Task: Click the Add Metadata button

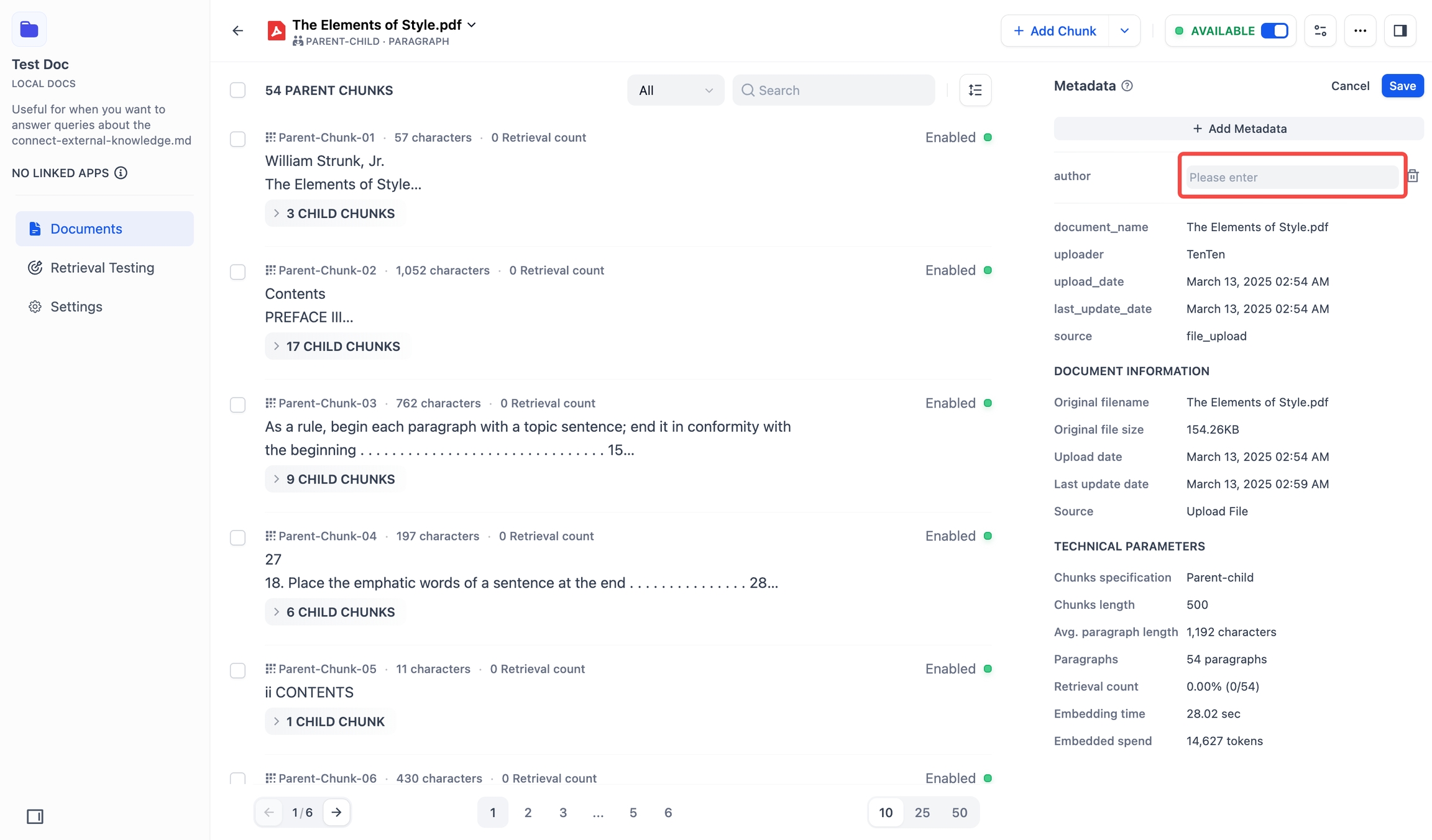Action: (1239, 129)
